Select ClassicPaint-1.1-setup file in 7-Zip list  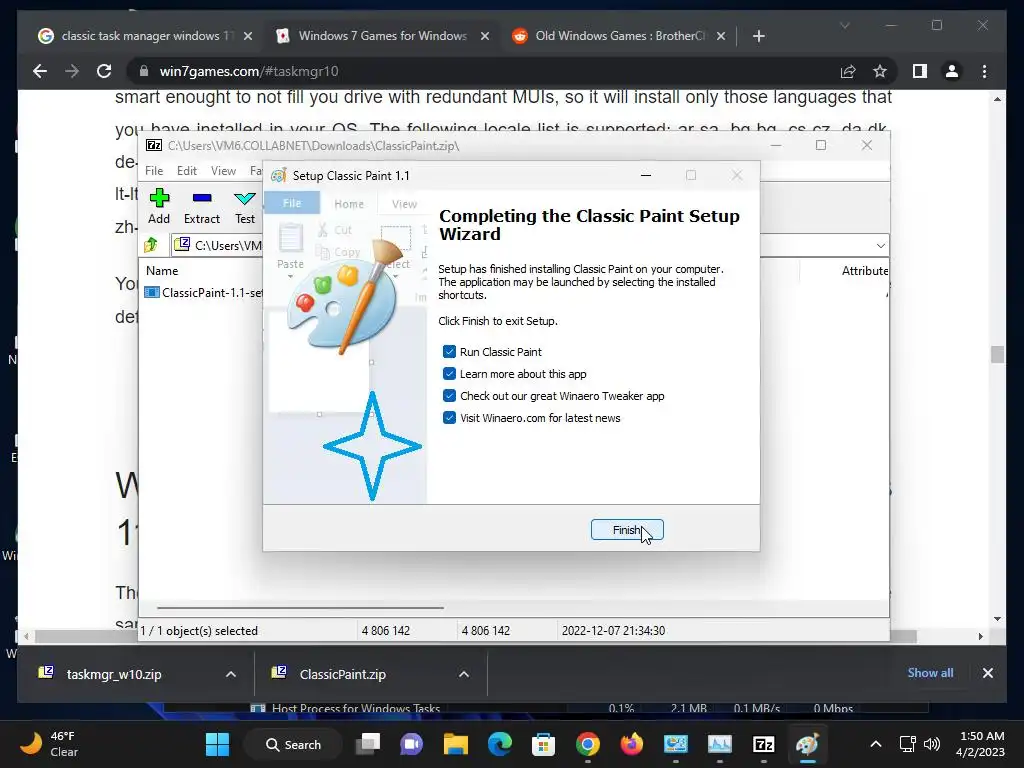pyautogui.click(x=204, y=293)
